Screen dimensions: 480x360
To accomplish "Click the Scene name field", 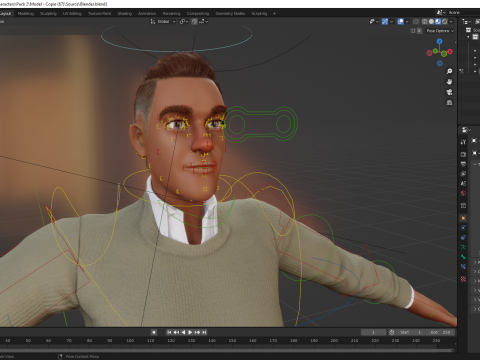I will 463,12.
